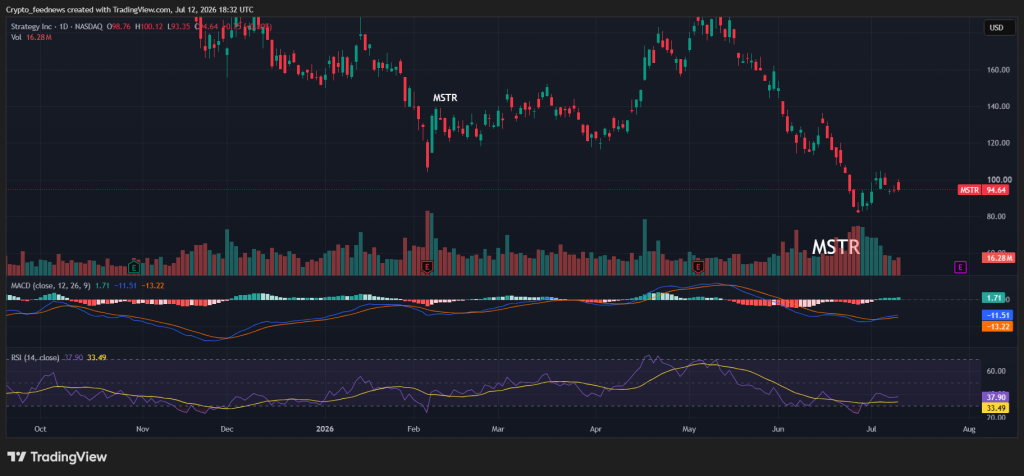Click the large white MSTR chart watermark label
This screenshot has height=476, width=1024.
point(835,247)
